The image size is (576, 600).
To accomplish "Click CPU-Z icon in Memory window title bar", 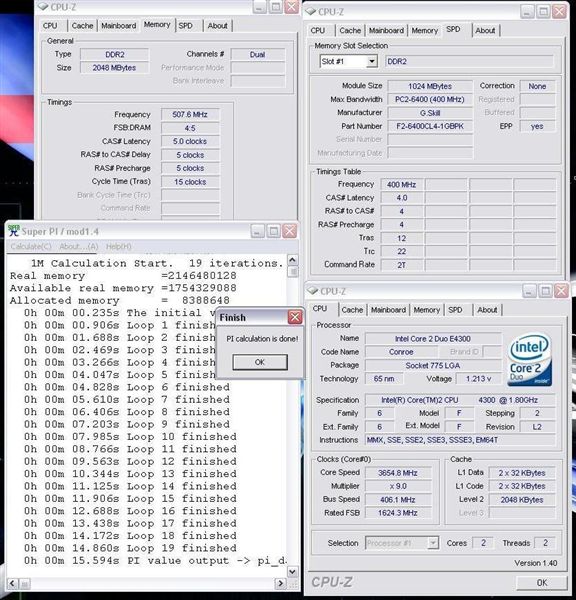I will (44, 7).
